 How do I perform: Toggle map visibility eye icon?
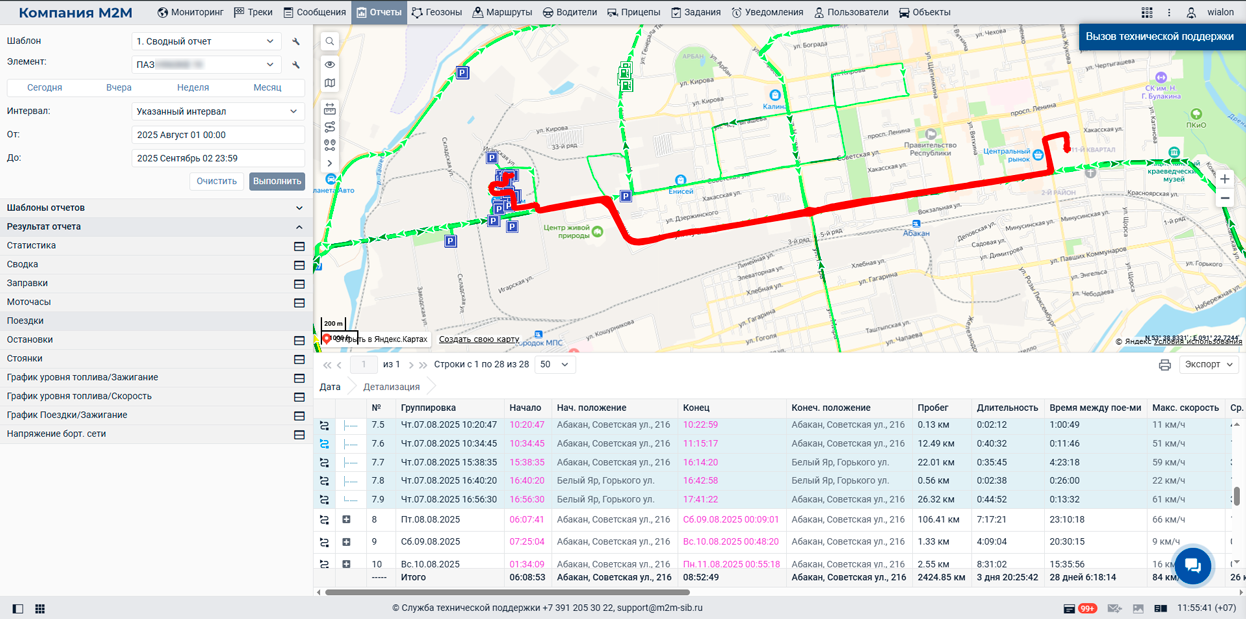point(329,64)
